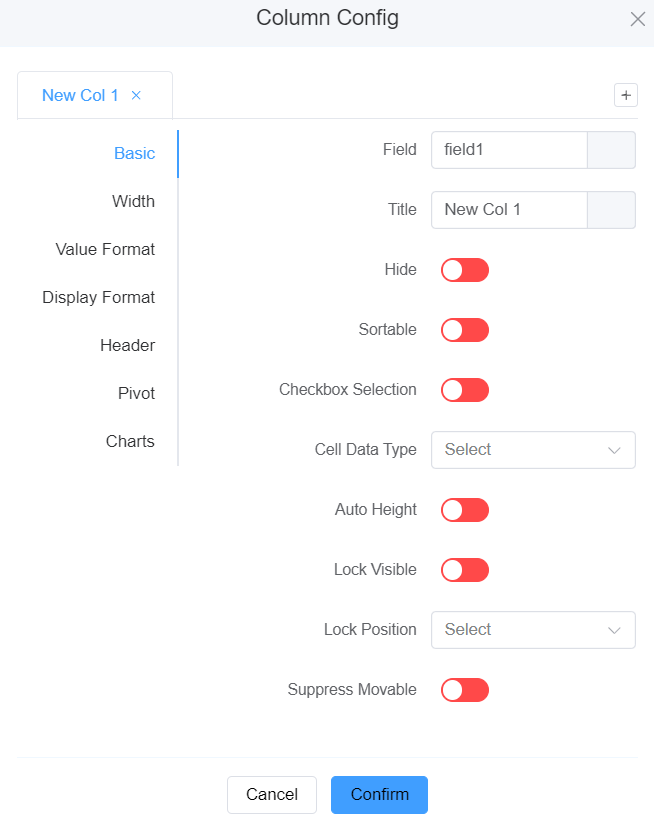Enable Suppress Movable switch
654x828 pixels.
(464, 690)
